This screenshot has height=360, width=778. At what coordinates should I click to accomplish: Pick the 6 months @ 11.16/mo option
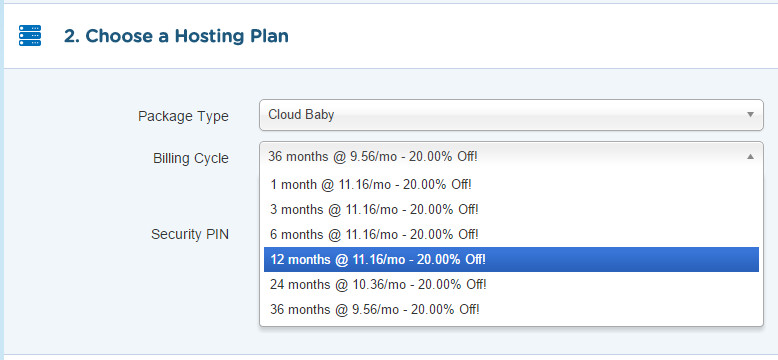pyautogui.click(x=511, y=234)
